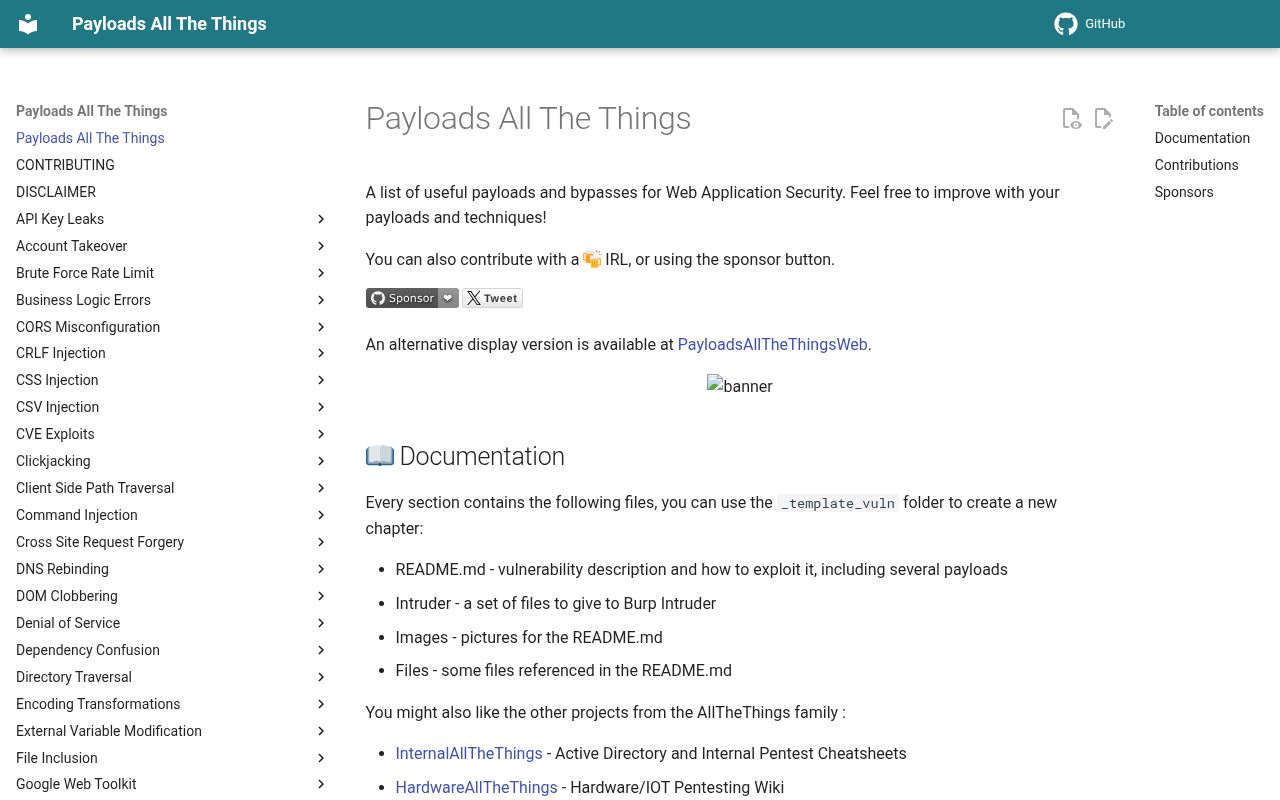1280x800 pixels.
Task: Open Command Injection section label
Action: [x=77, y=515]
